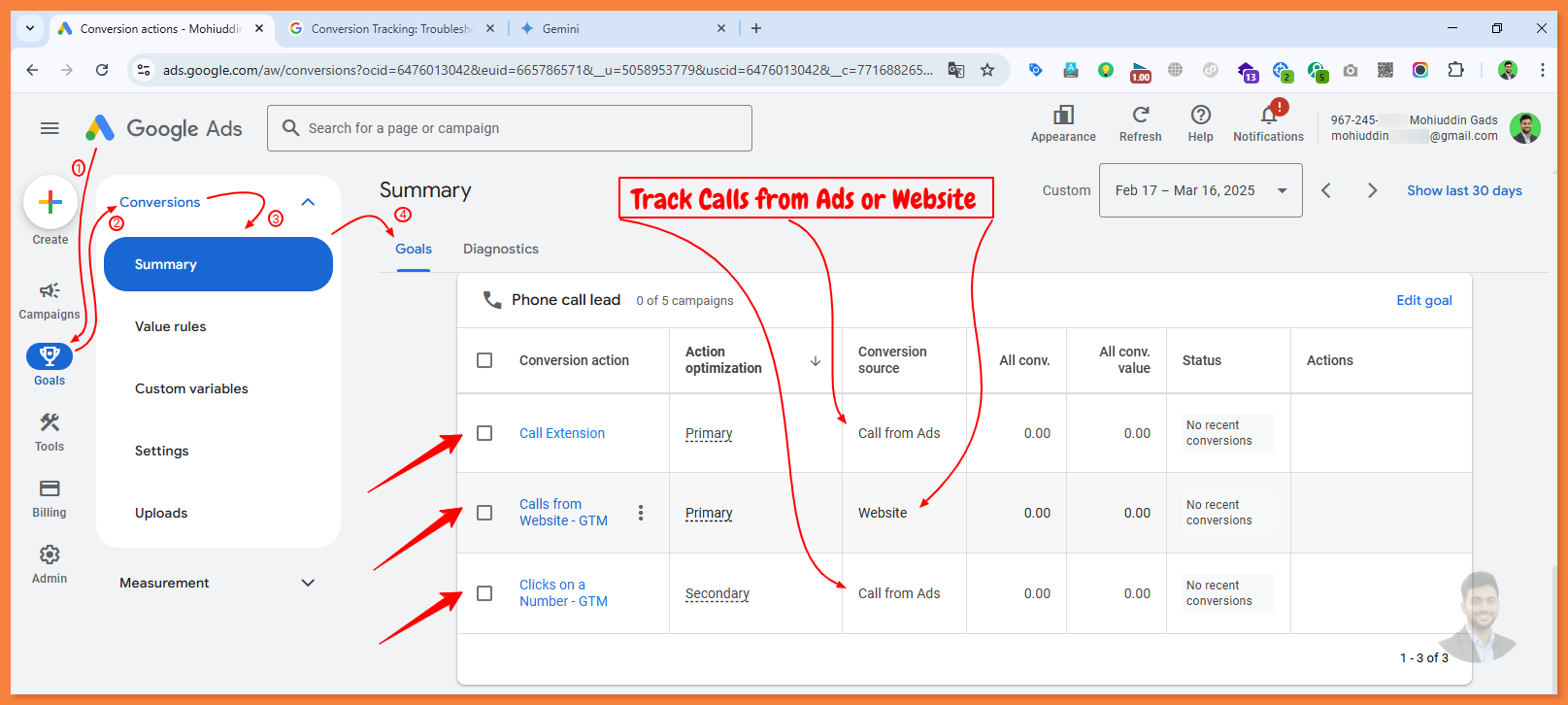This screenshot has width=1568, height=705.
Task: Click '0 of 5 campaigns' text
Action: coord(684,301)
